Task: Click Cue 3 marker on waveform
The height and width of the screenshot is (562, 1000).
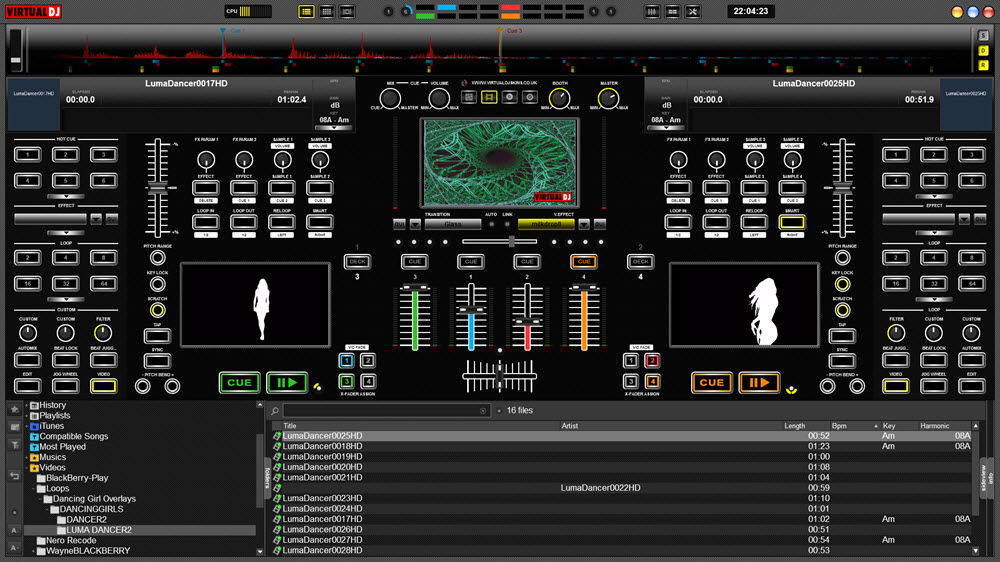Action: [x=500, y=30]
